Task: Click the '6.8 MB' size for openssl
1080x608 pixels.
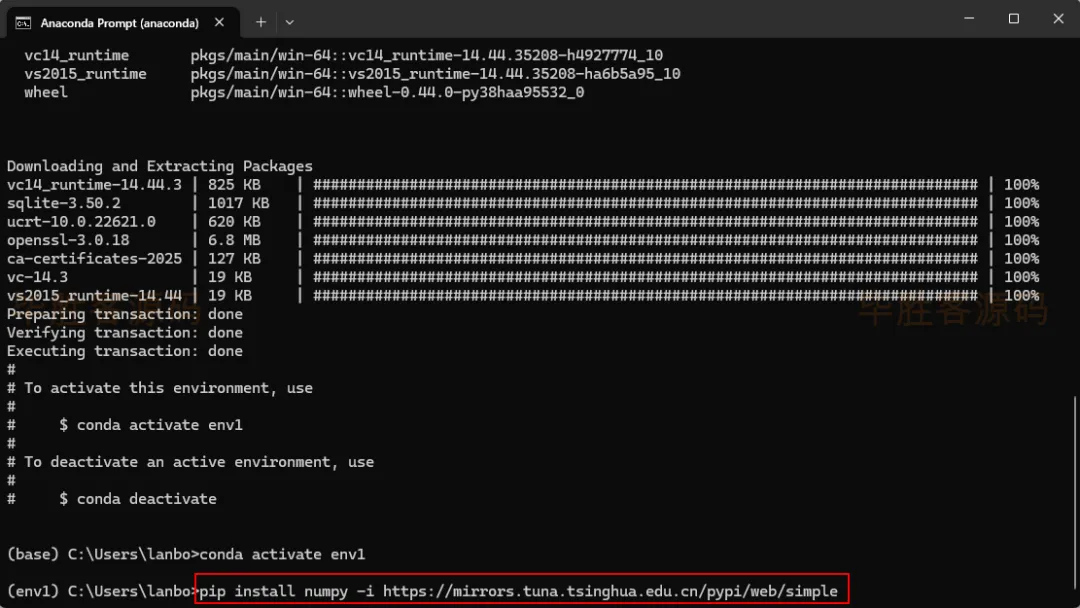Action: coord(234,240)
